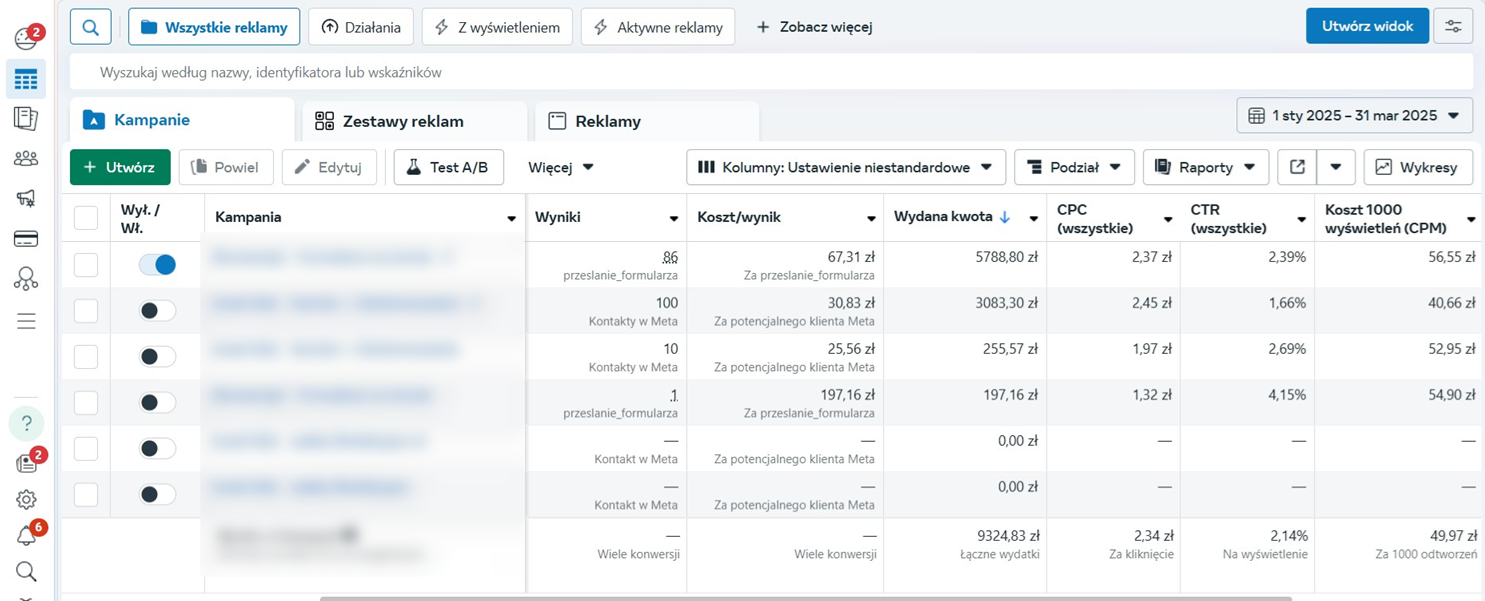Open the Events Manager icon in the sidebar
Screen dimensions: 1485x601
[26, 279]
